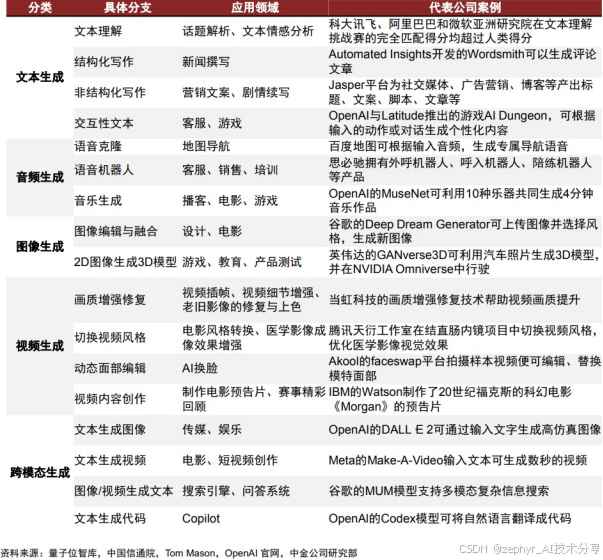Click the OpenAI Codex case text
The width and height of the screenshot is (603, 560).
pos(450,518)
